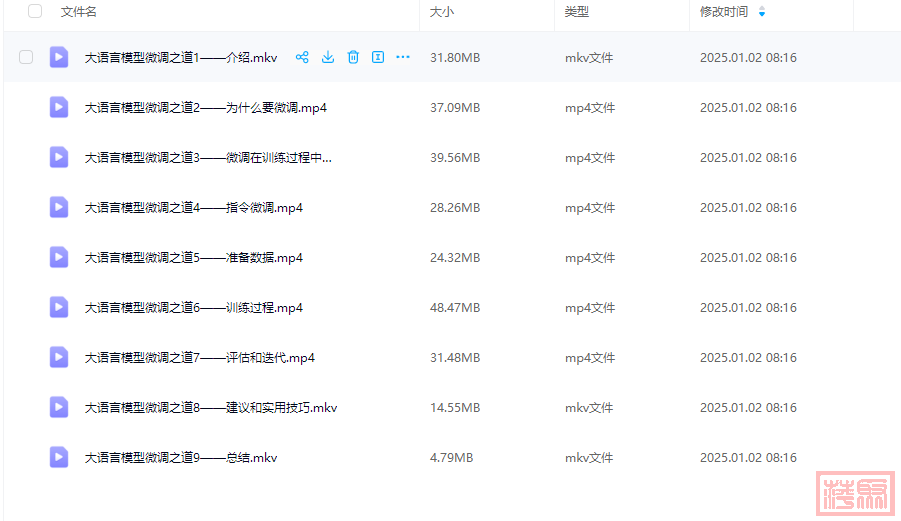Viewport: 901px width, 521px height.
Task: Check the checkbox for 介绍.mkv row
Action: [x=26, y=57]
